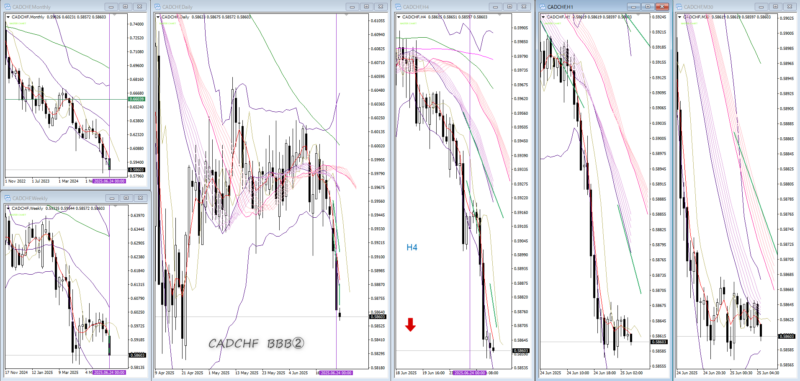Click the chart icon of CADCHF,Daily window
The width and height of the screenshot is (800, 381).
point(158,7)
